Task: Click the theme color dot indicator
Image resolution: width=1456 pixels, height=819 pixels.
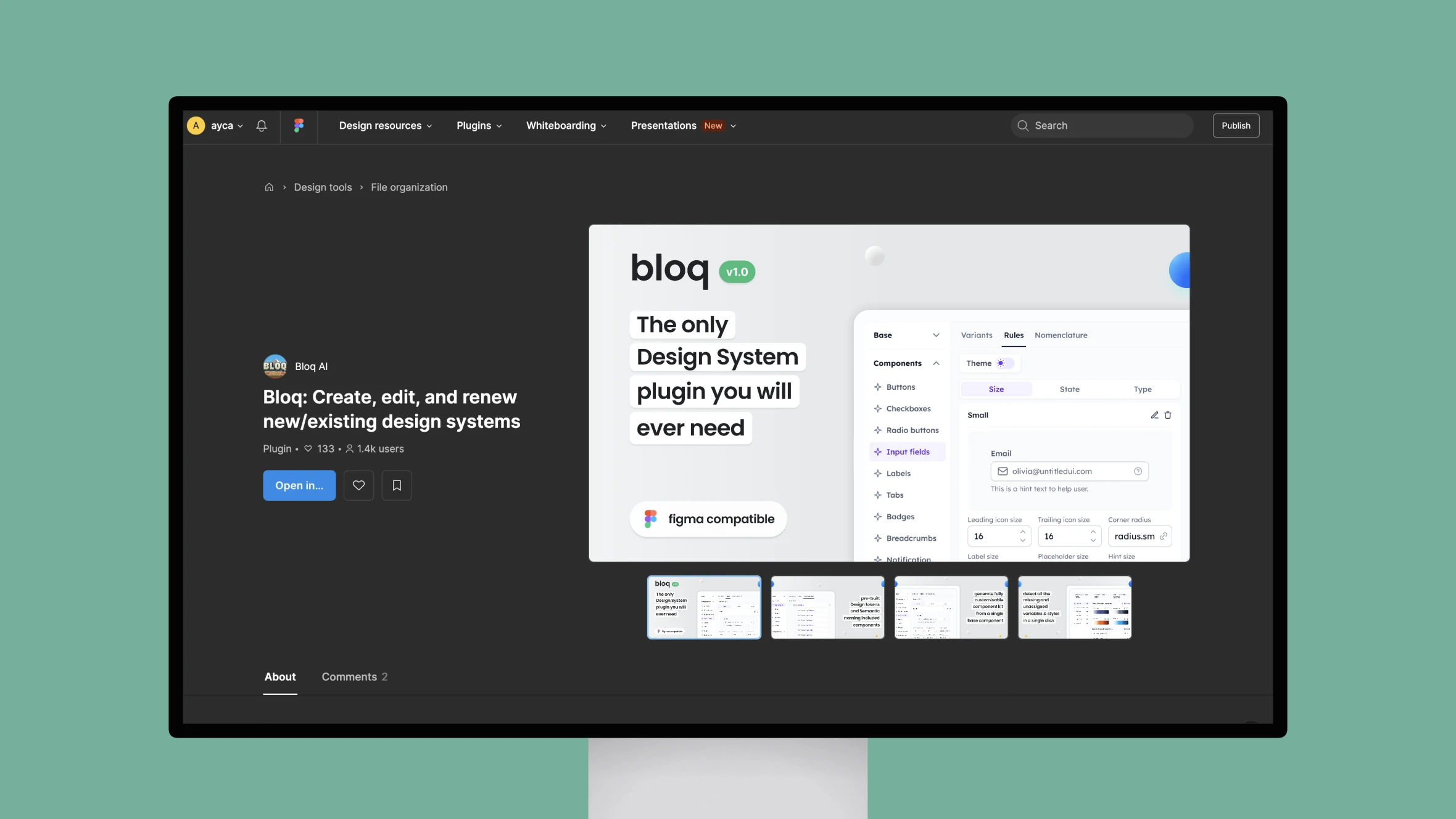Action: pos(1002,363)
